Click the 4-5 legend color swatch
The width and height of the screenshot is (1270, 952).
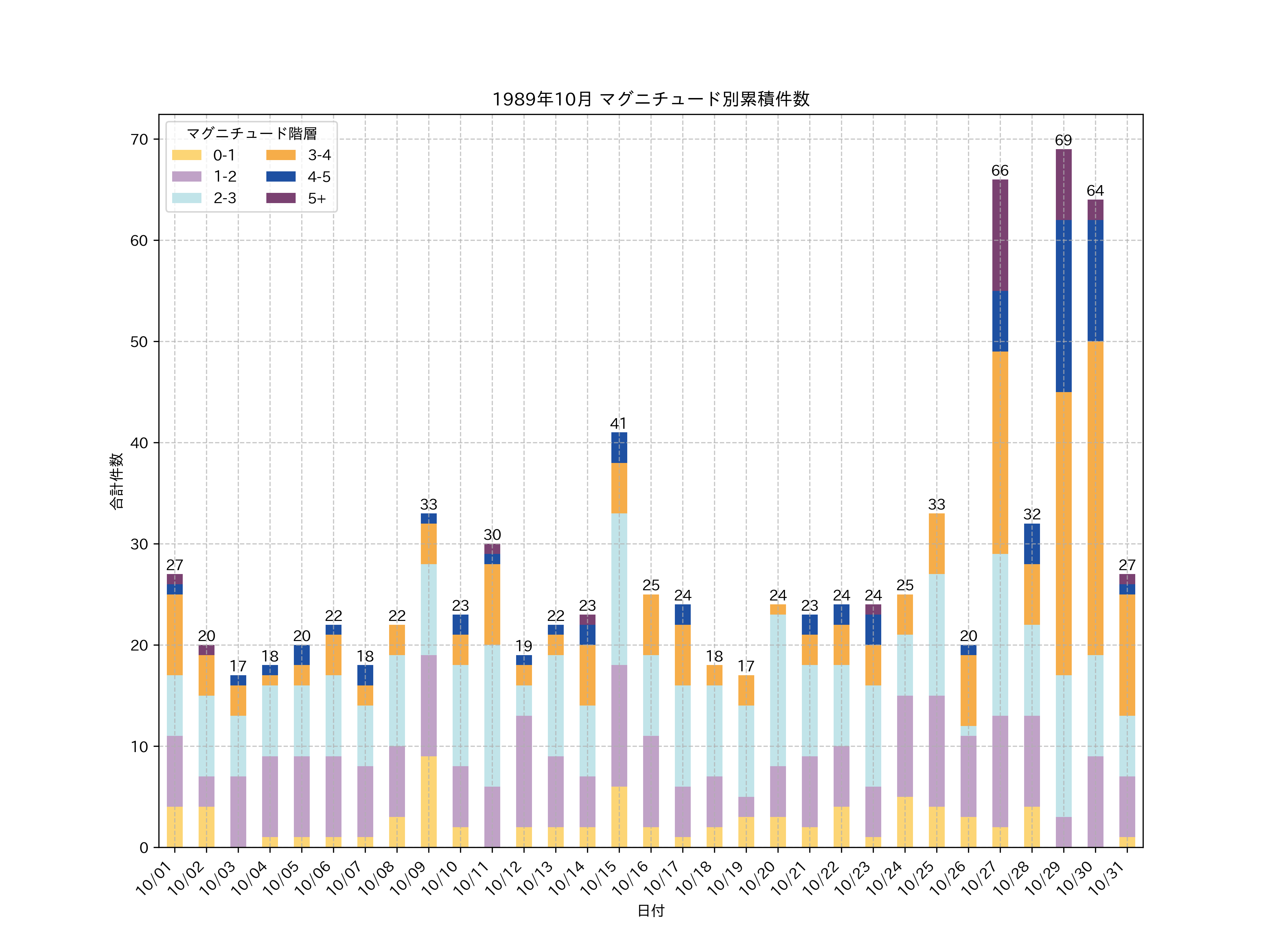coord(281,176)
